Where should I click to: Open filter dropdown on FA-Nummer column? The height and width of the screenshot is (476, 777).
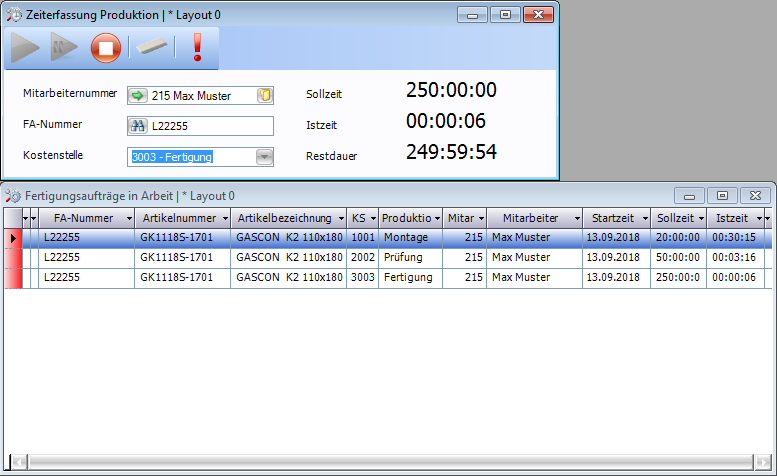129,218
